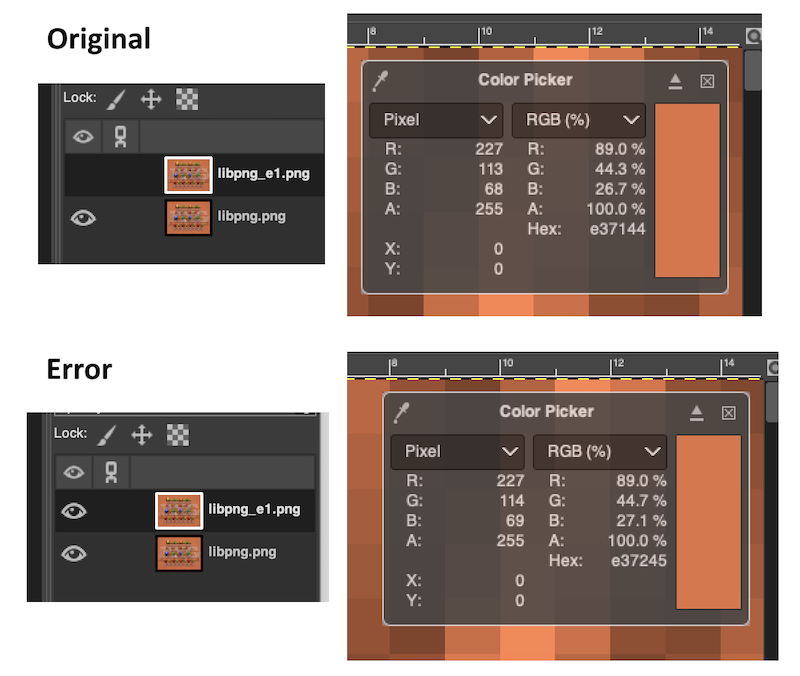Open the Pixel dropdown in Original Color Picker

click(x=436, y=120)
